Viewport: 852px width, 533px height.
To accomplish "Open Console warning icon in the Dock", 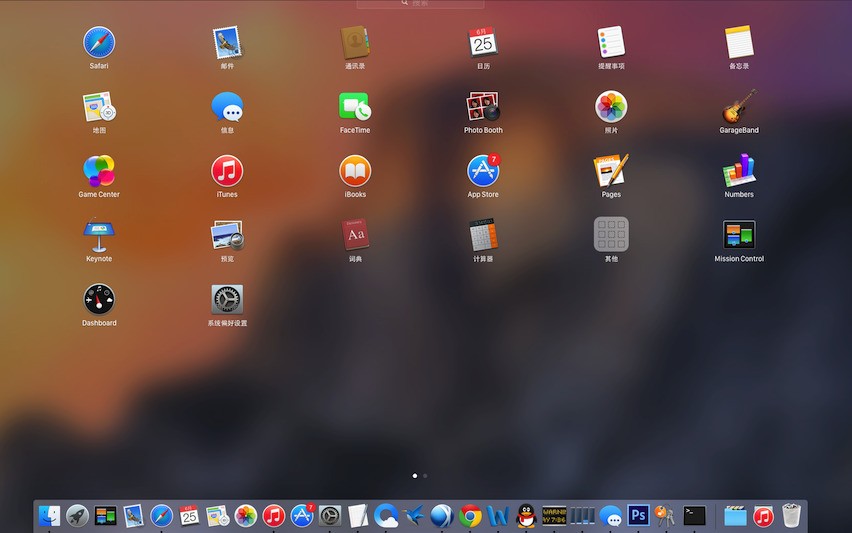I will [x=554, y=516].
